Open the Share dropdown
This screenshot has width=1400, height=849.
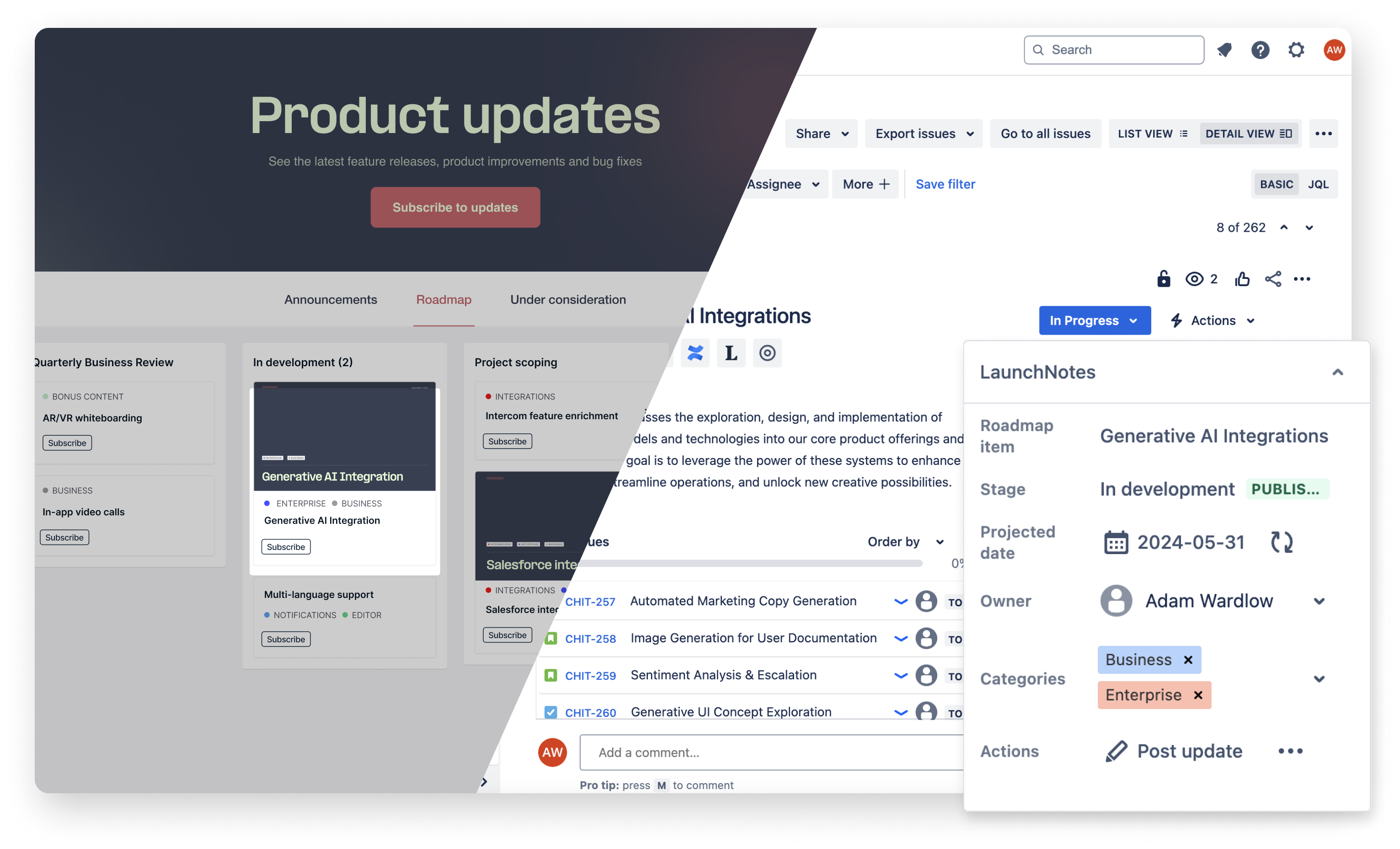point(822,133)
